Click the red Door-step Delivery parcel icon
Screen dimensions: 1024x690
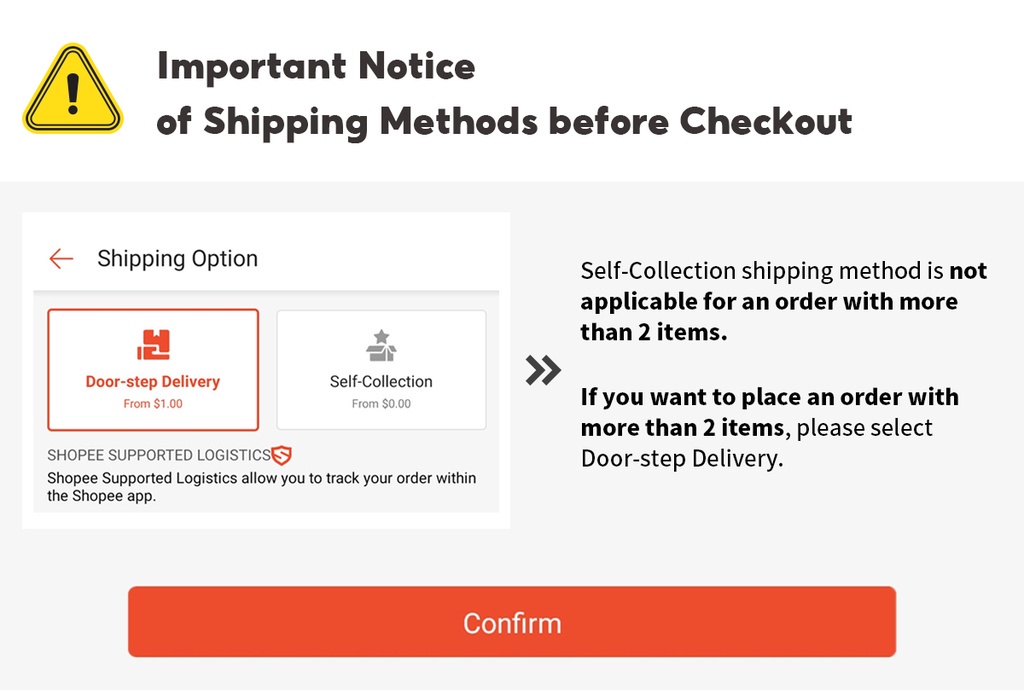tap(153, 345)
